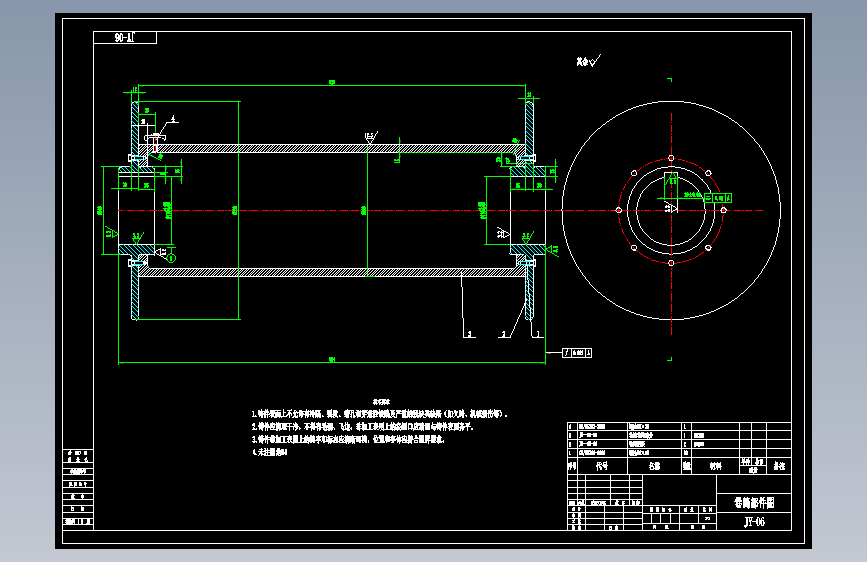Click the bottommost bolt hole on the red bolt circle
The height and width of the screenshot is (562, 867).
(x=671, y=263)
